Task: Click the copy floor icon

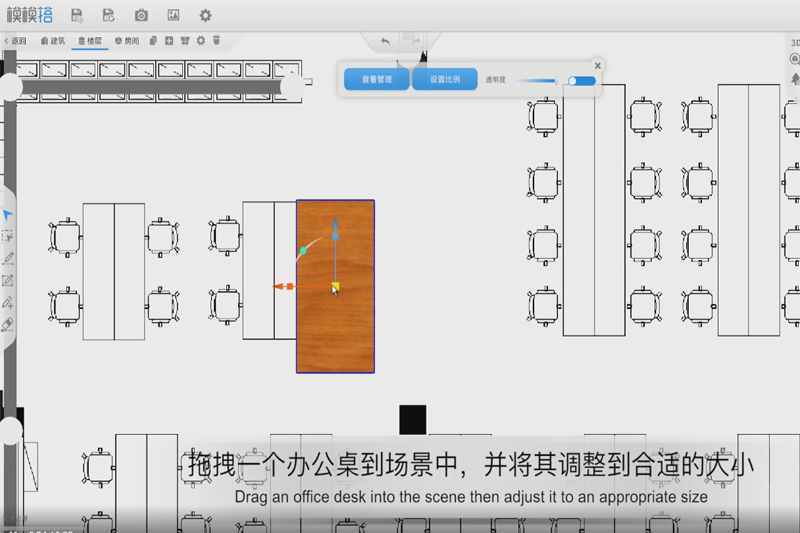Action: (153, 41)
